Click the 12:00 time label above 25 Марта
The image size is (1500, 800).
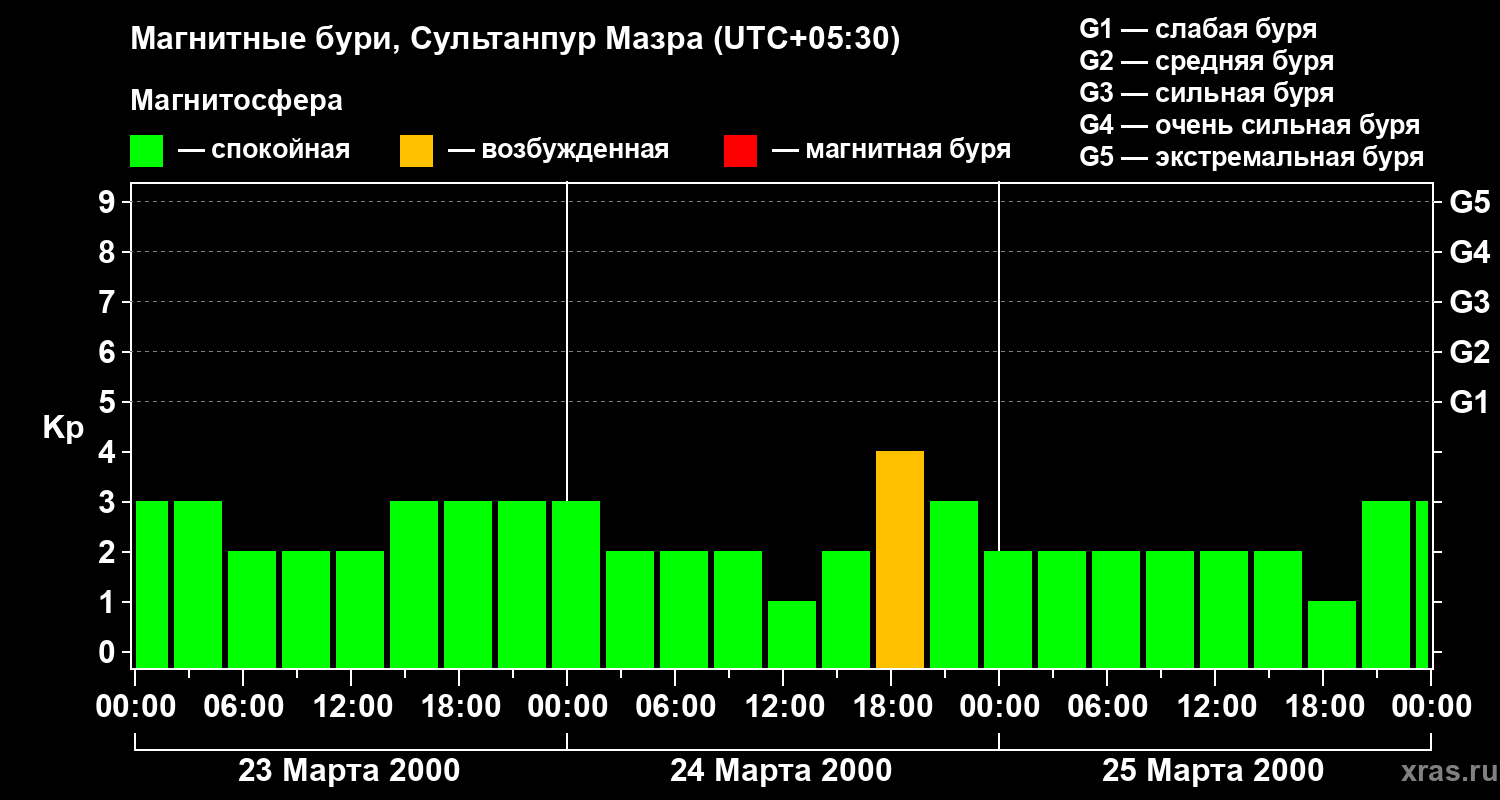coord(1215,707)
